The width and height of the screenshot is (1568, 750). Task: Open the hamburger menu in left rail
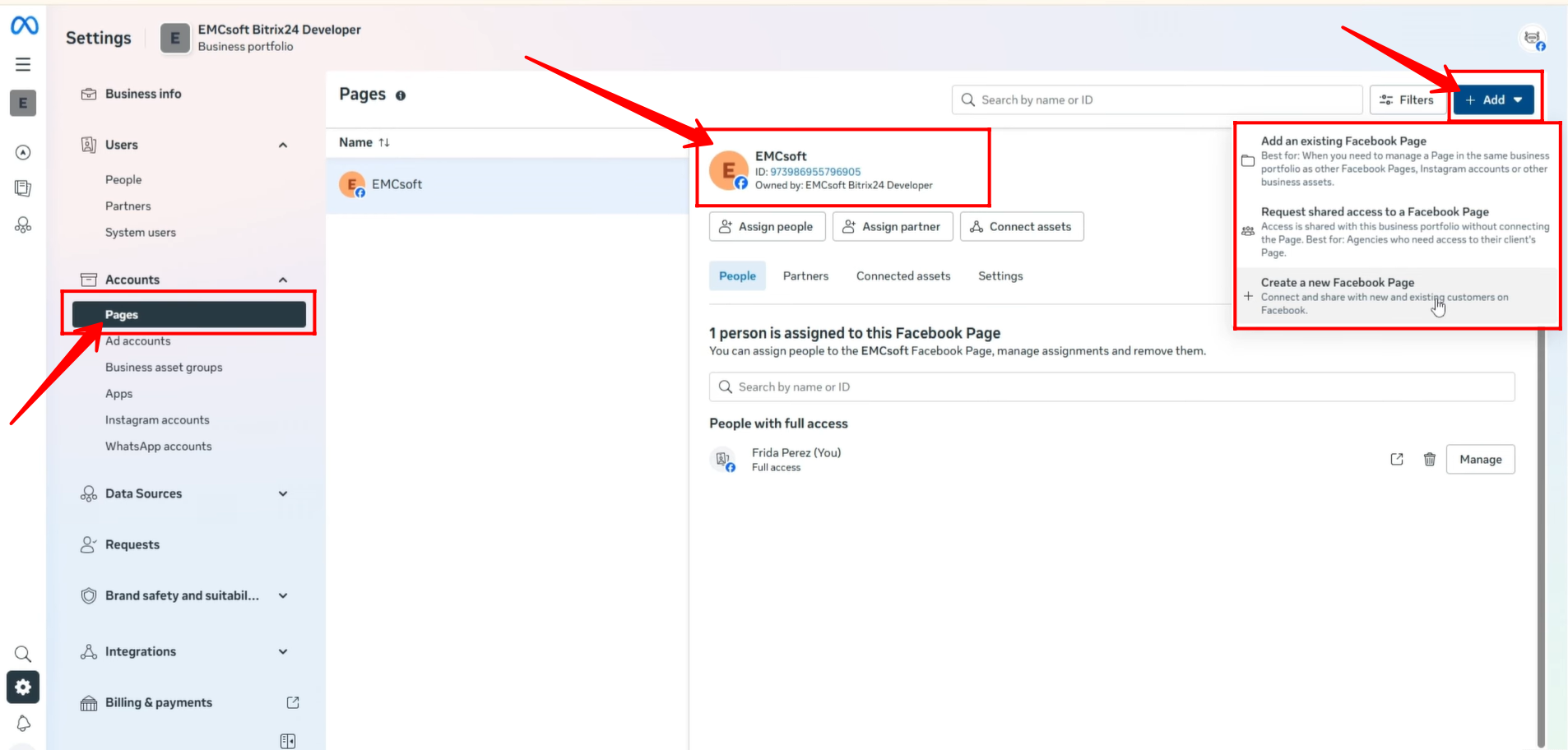pyautogui.click(x=23, y=64)
